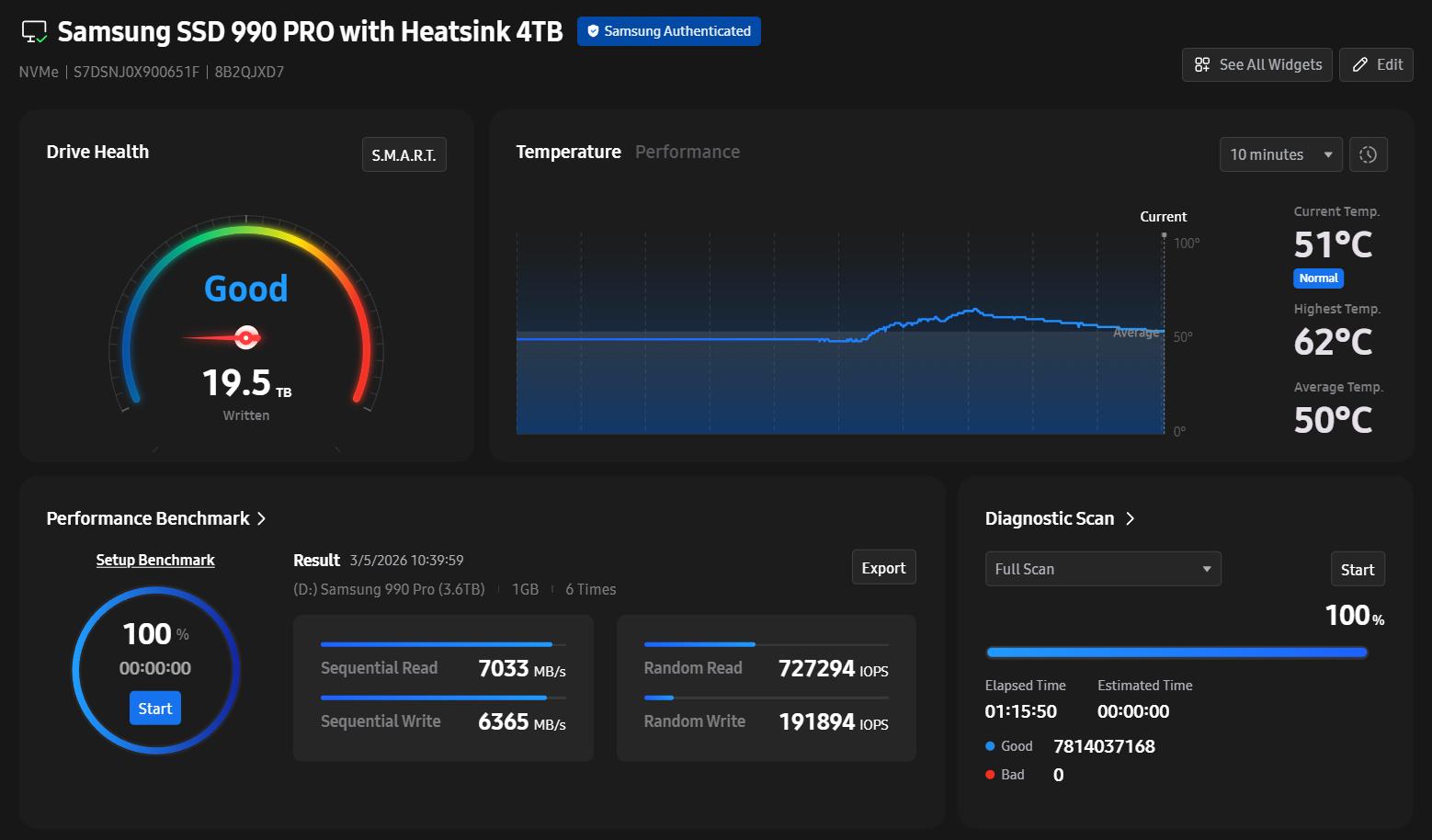Screen dimensions: 1432x840
Task: Click the bad sector count 0
Action: [1059, 775]
